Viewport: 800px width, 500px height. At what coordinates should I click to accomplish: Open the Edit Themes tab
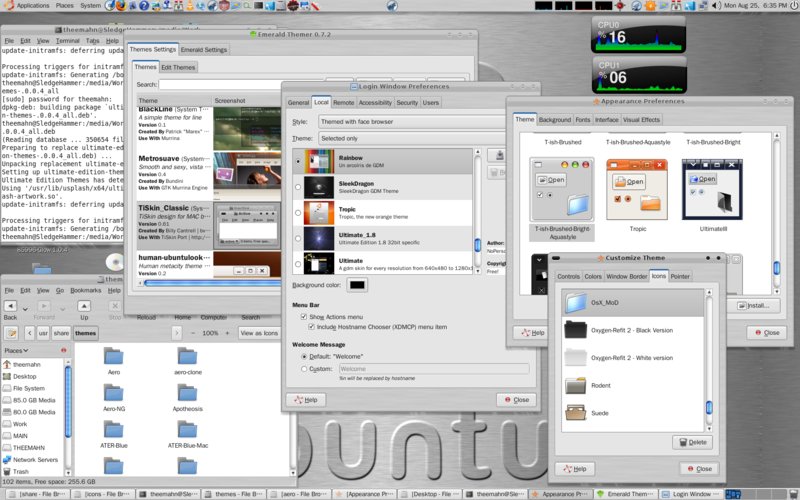pos(178,67)
